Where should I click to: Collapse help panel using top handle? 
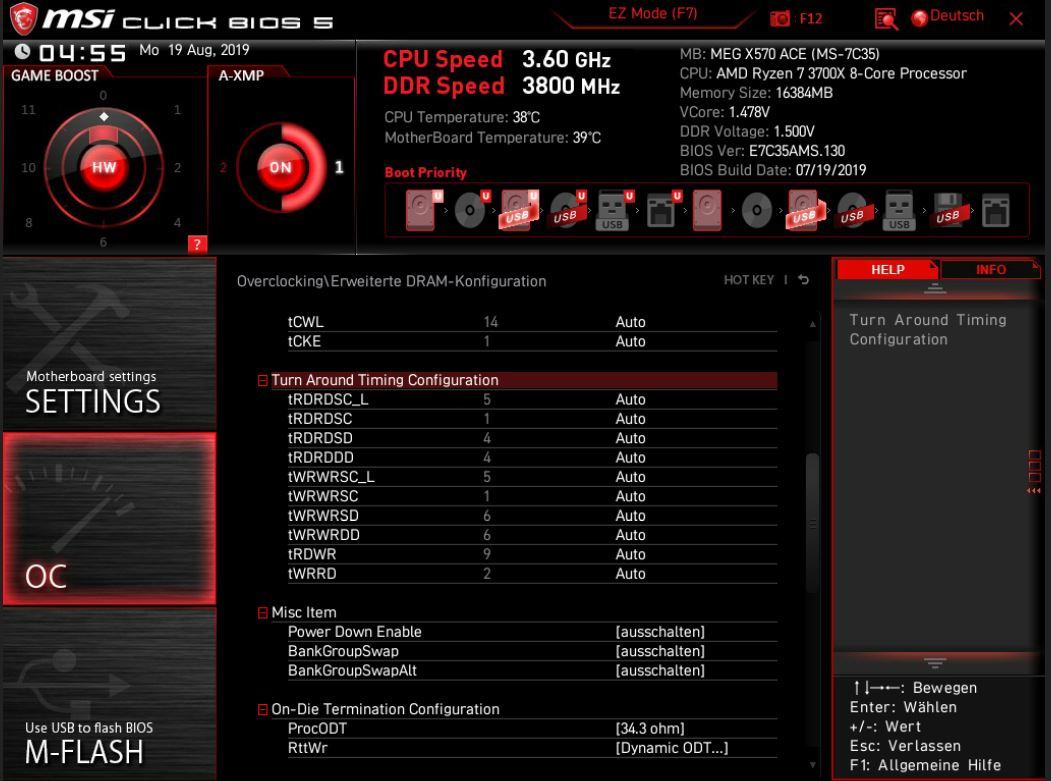935,289
